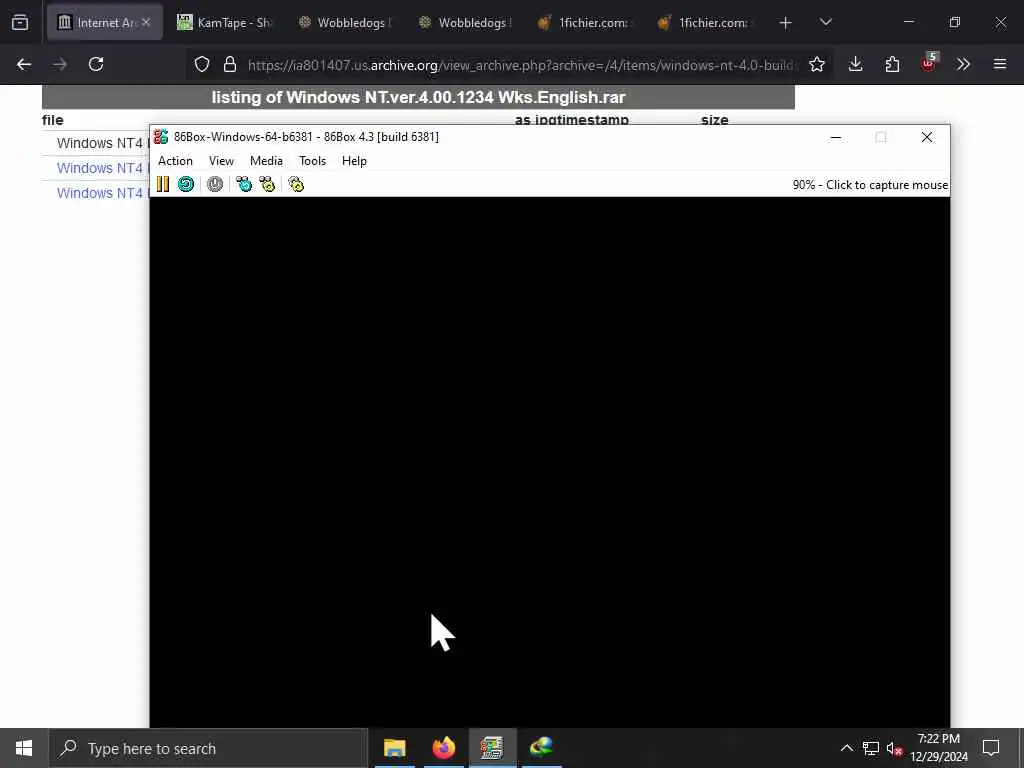Image resolution: width=1024 pixels, height=768 pixels.
Task: Open File Explorer from the taskbar
Action: pos(394,748)
